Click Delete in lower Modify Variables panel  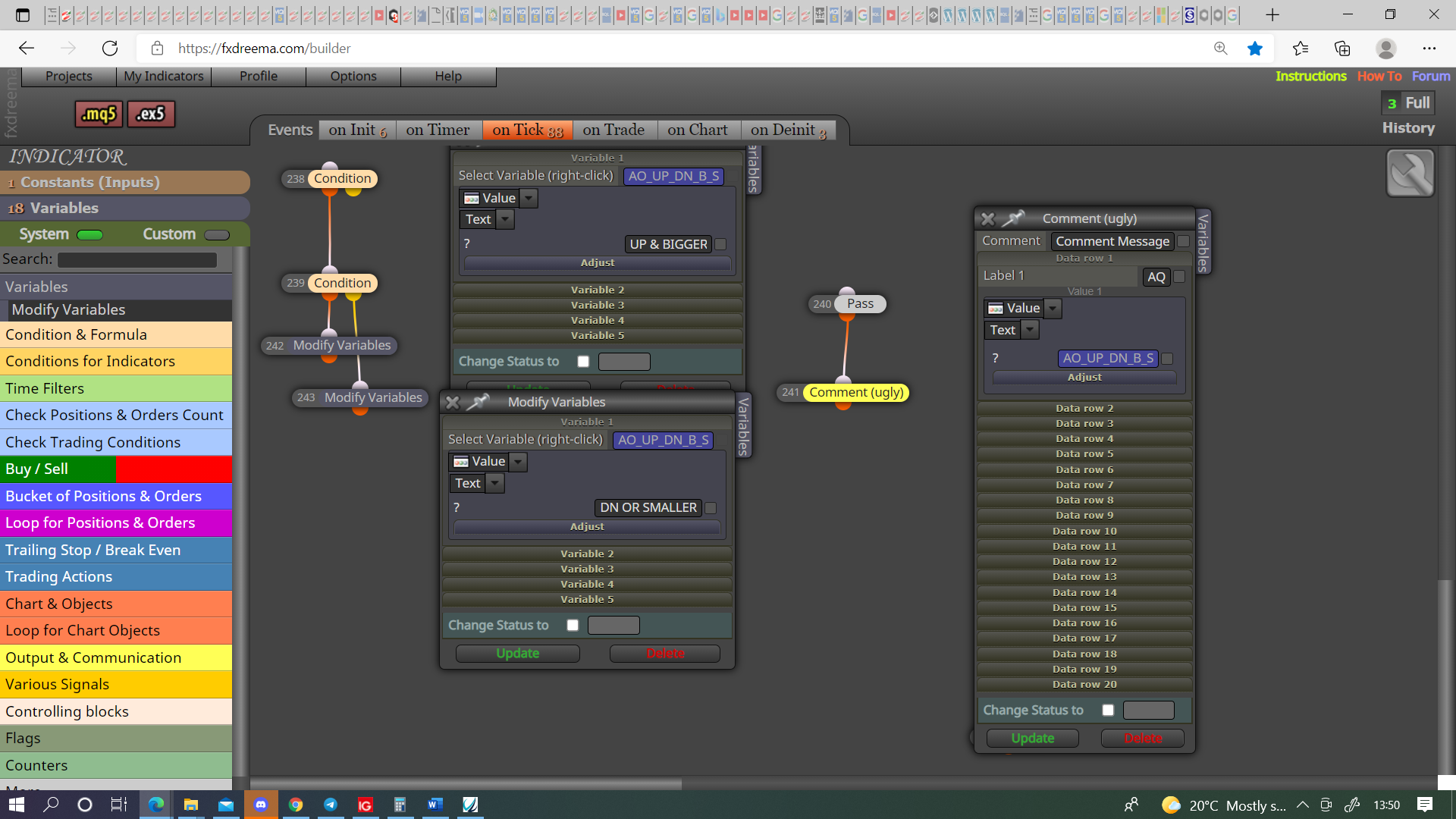point(665,654)
